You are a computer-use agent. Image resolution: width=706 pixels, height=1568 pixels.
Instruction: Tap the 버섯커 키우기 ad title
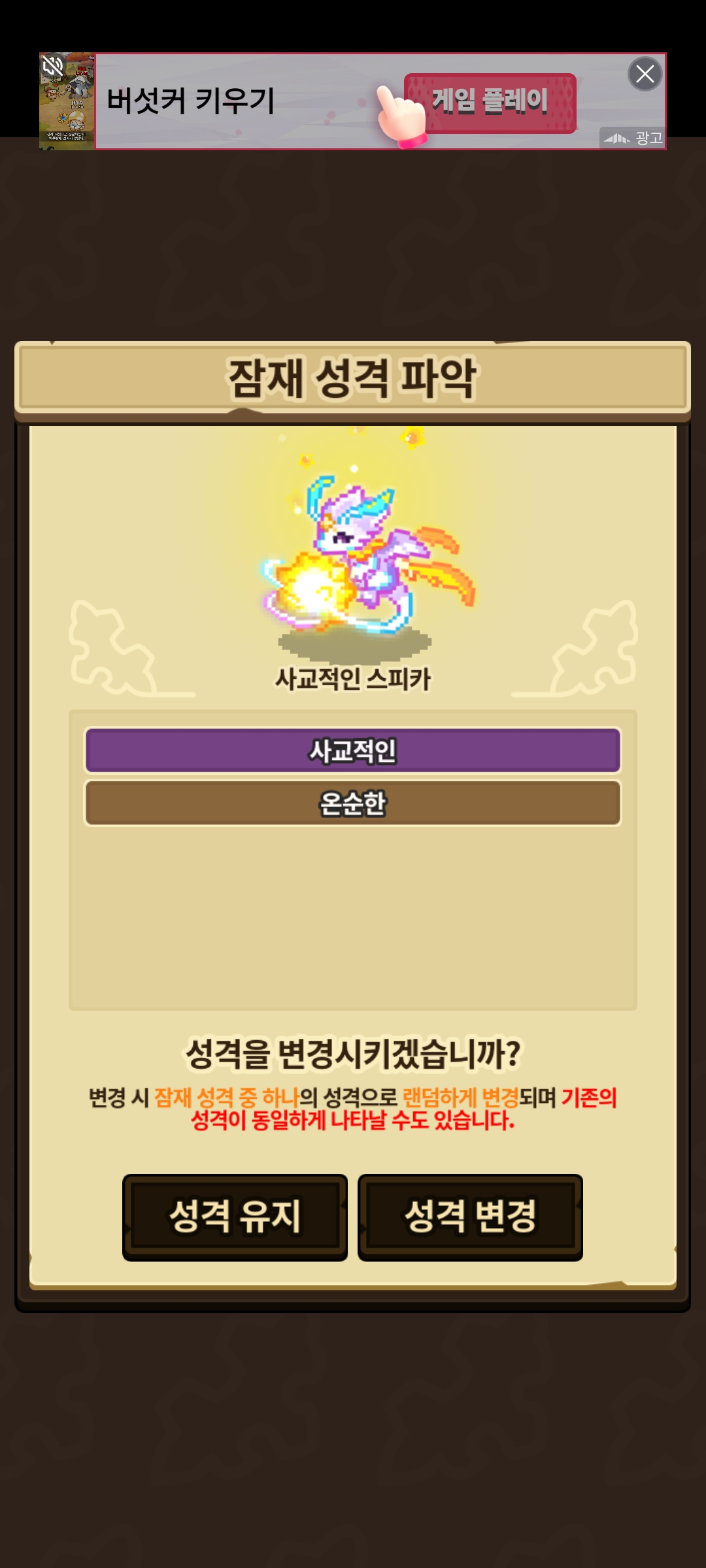[190, 101]
